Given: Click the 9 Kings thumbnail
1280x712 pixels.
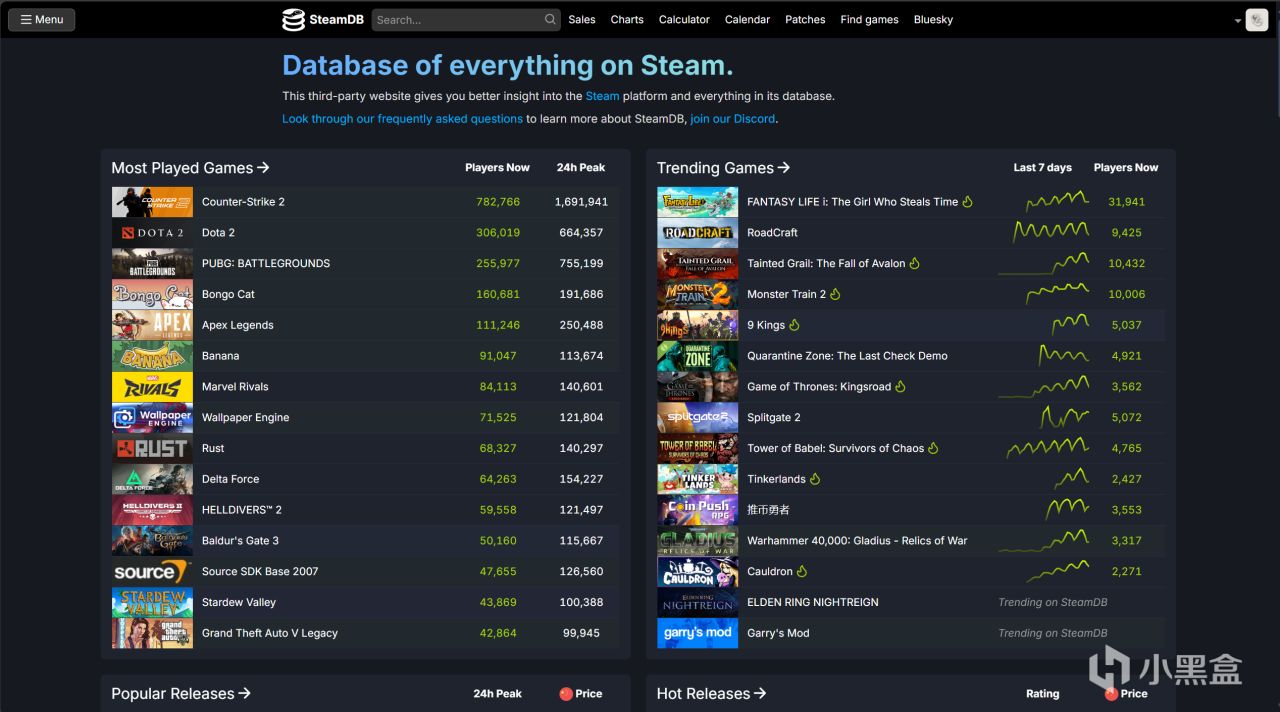Looking at the screenshot, I should 697,325.
